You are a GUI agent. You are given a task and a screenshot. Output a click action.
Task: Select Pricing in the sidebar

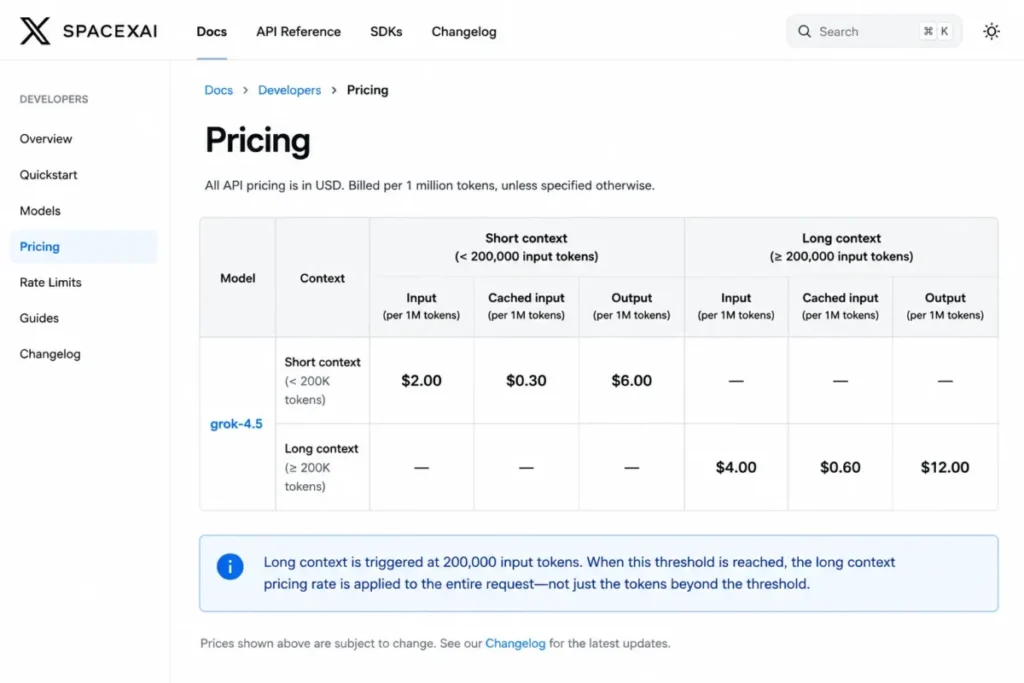(x=84, y=246)
